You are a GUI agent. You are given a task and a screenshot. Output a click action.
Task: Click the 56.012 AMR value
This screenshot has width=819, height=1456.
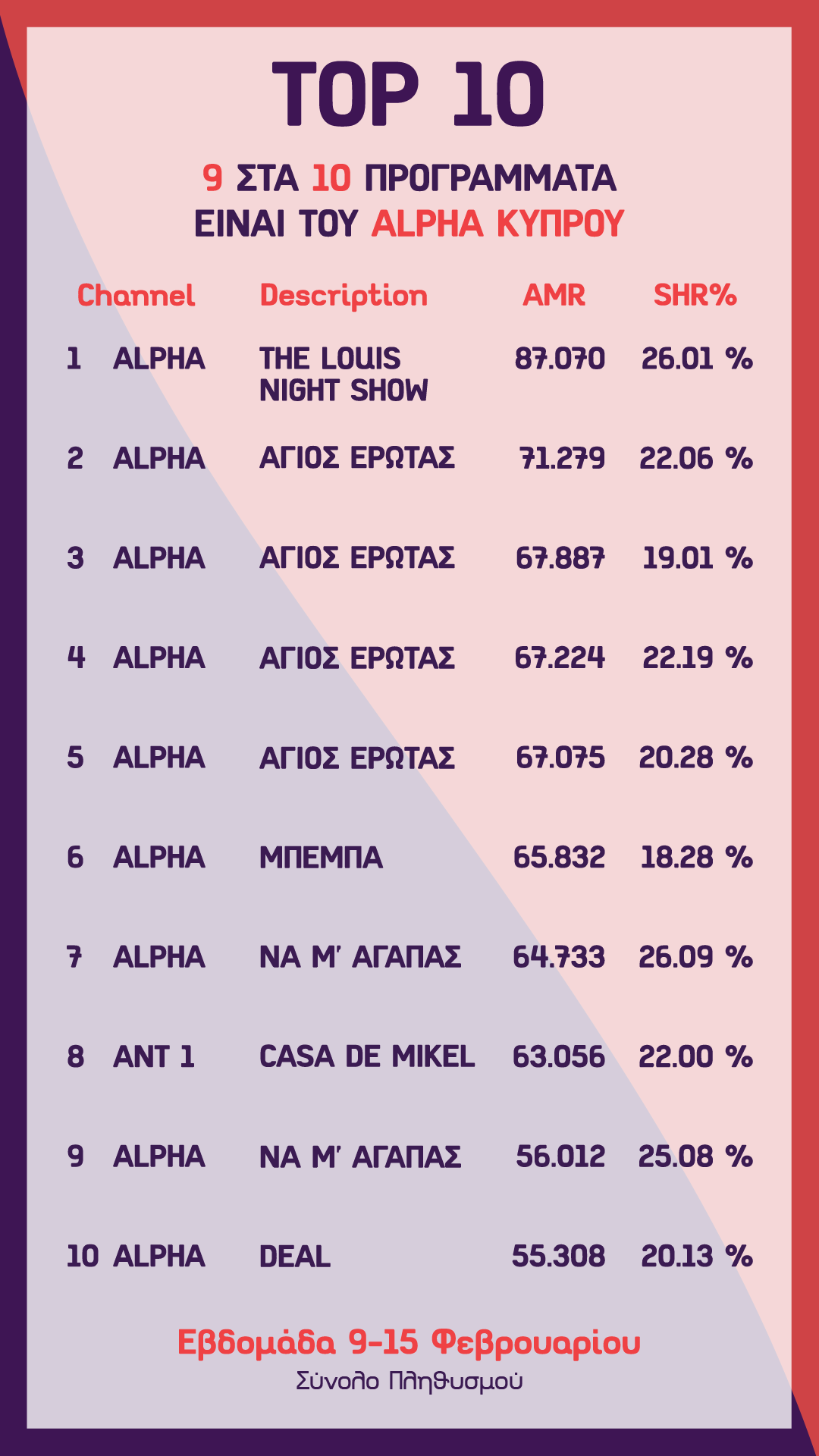[560, 1157]
